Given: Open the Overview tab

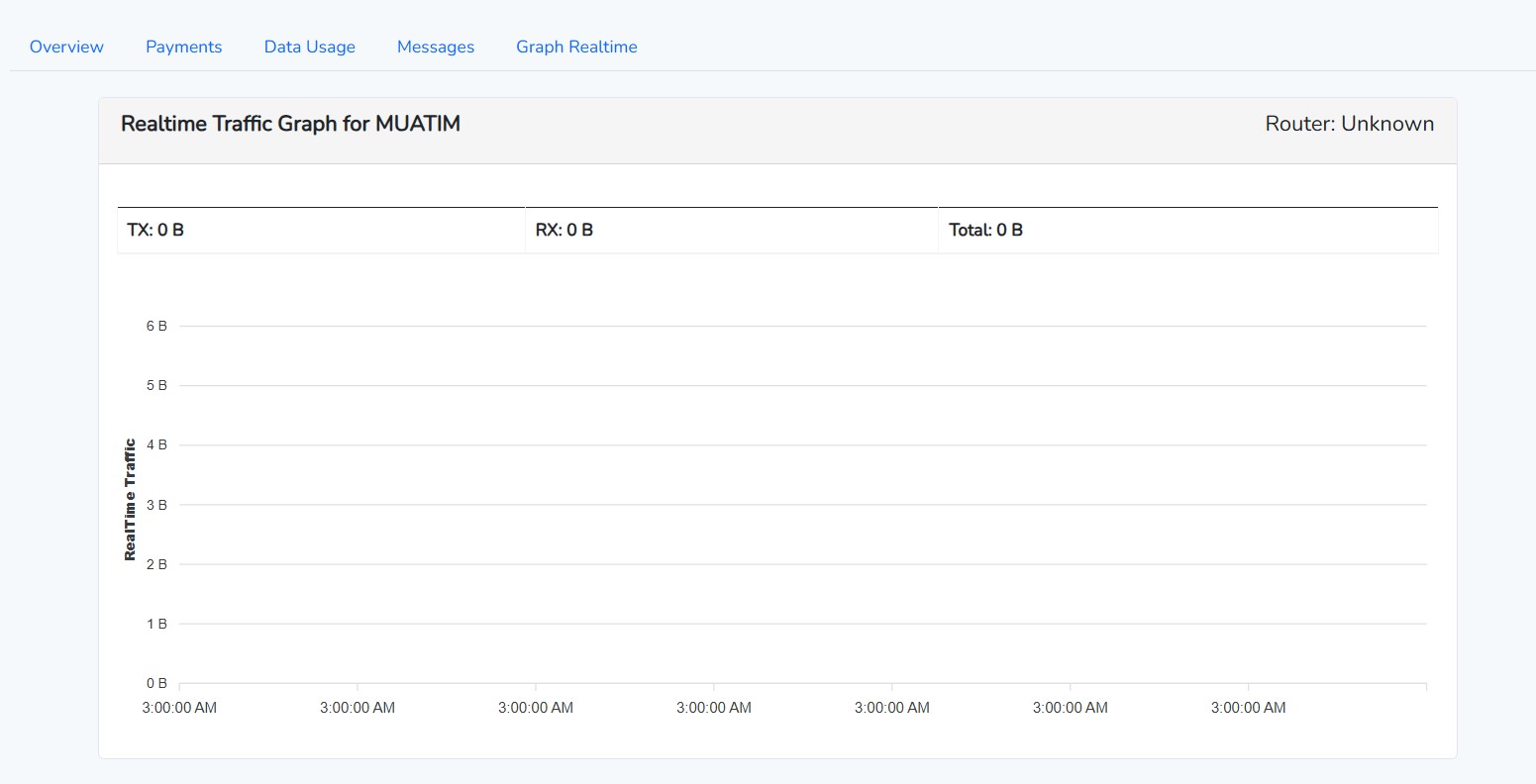Looking at the screenshot, I should click(66, 47).
